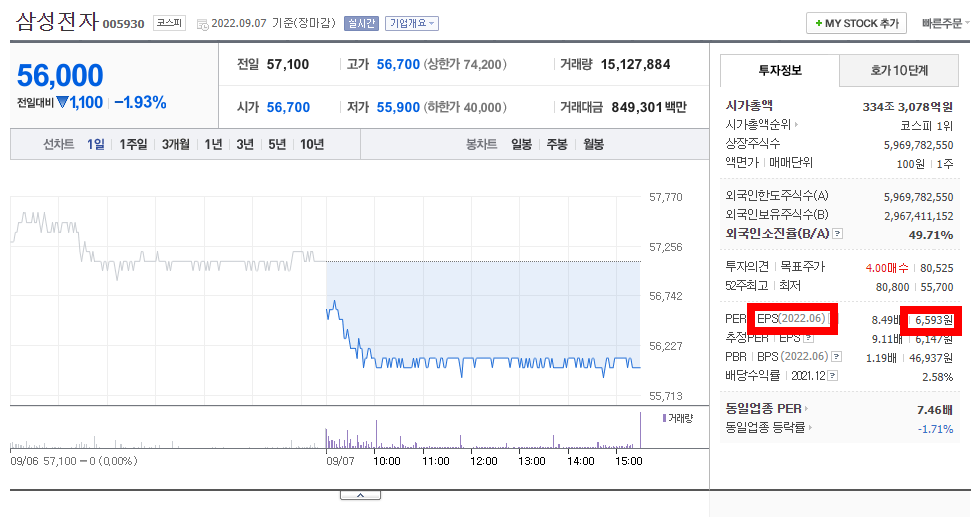977x517 pixels.
Task: Click the 전일 value 57,100
Action: (x=288, y=64)
